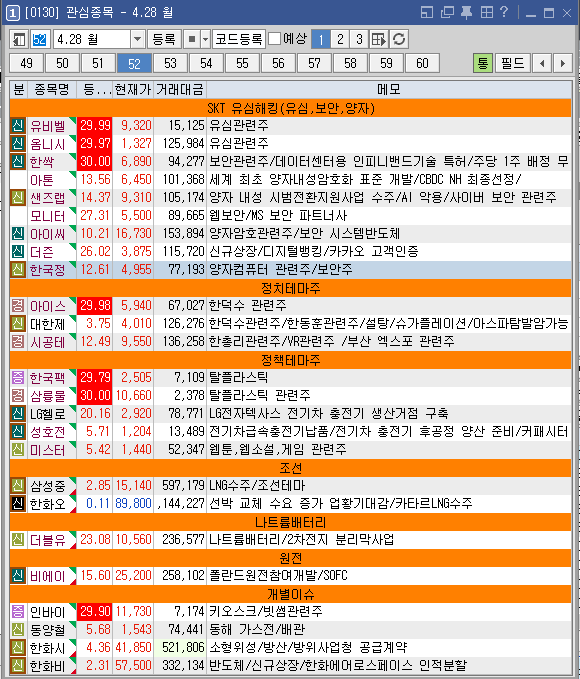This screenshot has height=679, width=580.
Task: Click the 현재가 column header
Action: pyautogui.click(x=133, y=89)
